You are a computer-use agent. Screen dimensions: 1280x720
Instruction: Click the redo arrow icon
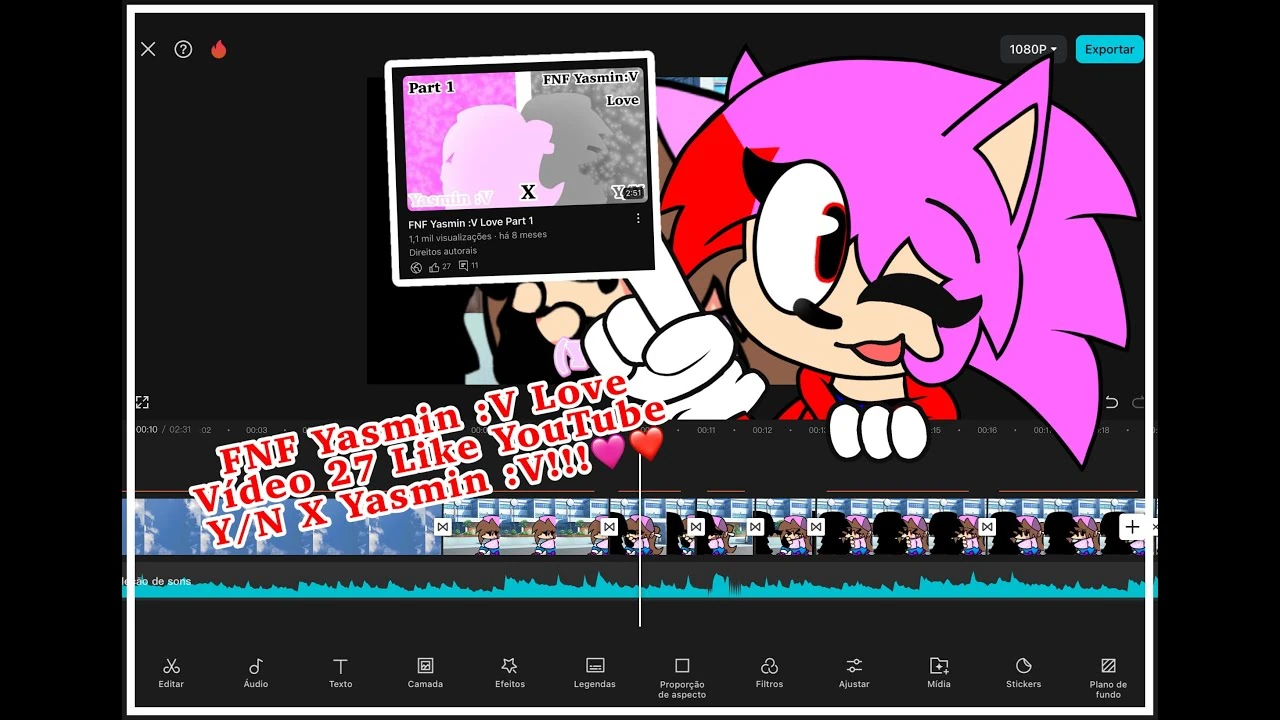[x=1138, y=401]
